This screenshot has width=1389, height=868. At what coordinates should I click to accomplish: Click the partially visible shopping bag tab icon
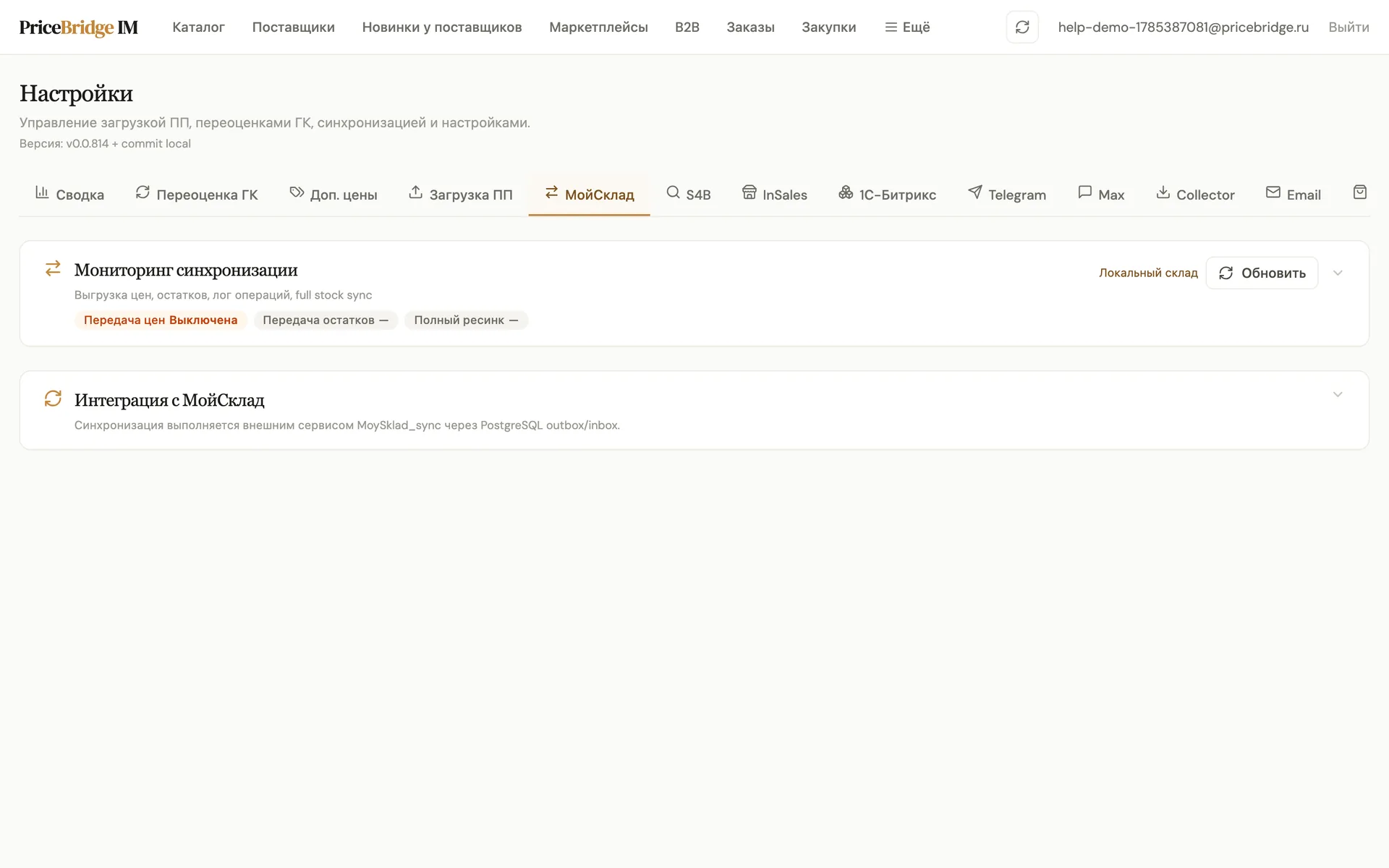[x=1360, y=192]
